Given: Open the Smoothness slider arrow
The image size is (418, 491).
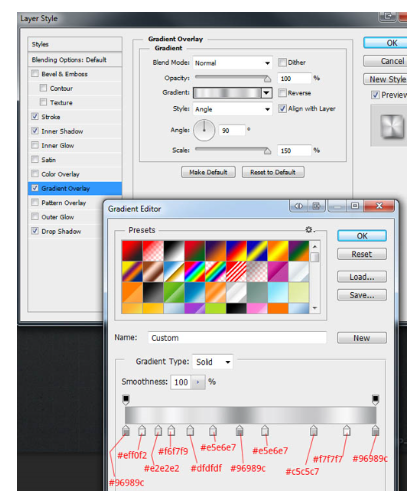Looking at the screenshot, I should 198,382.
